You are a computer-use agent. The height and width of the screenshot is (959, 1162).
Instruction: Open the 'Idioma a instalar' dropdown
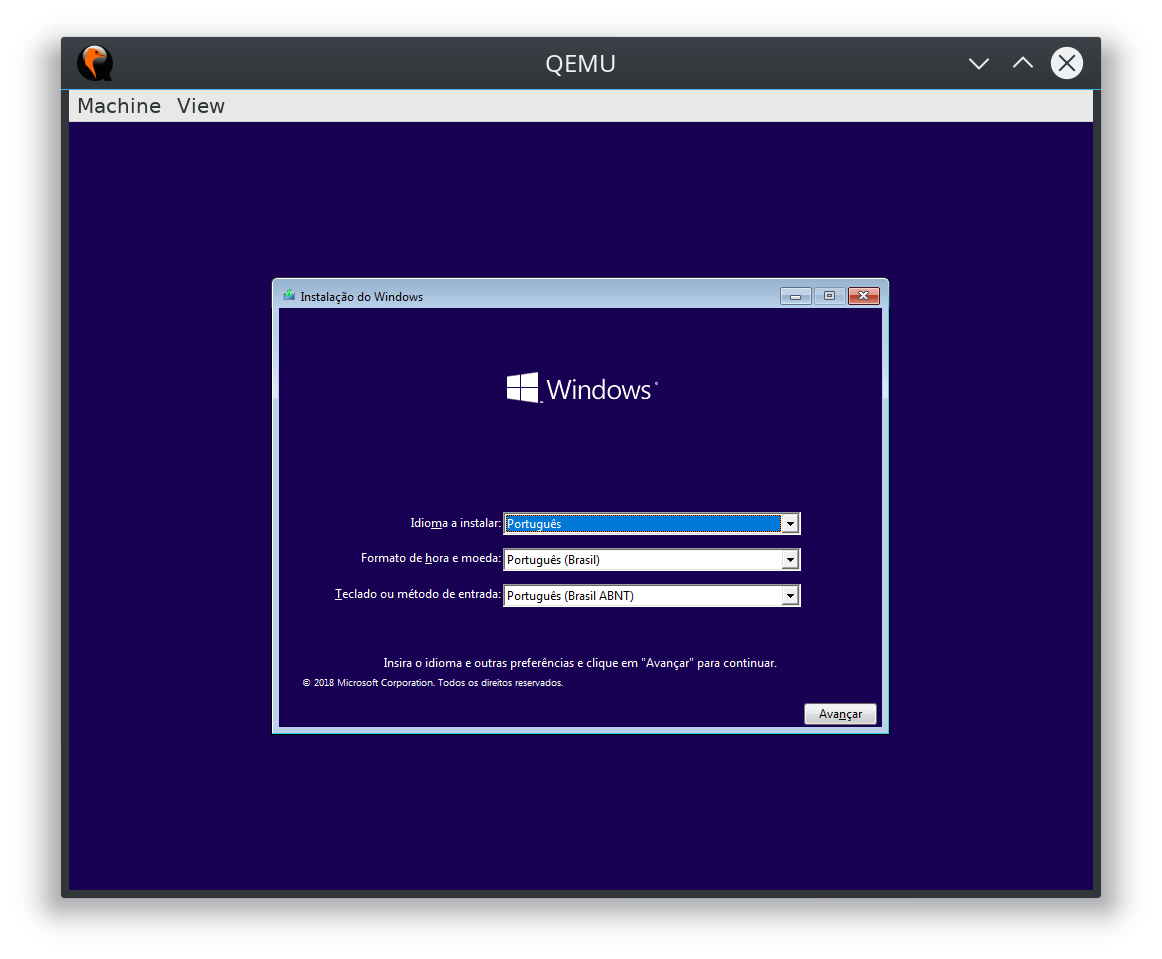(x=790, y=523)
